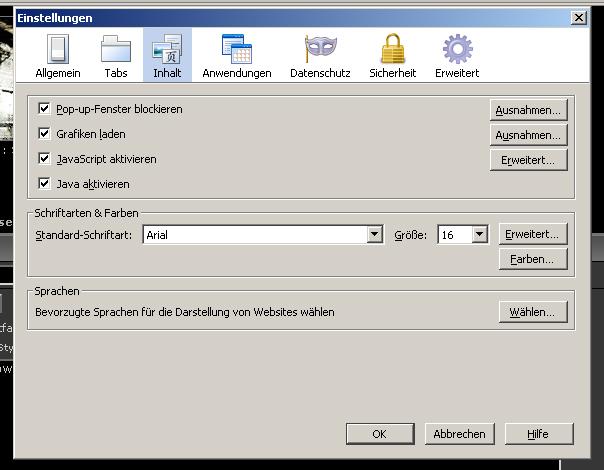Click the Bevorzugte Sprachen description text
This screenshot has height=470, width=604.
coord(185,312)
